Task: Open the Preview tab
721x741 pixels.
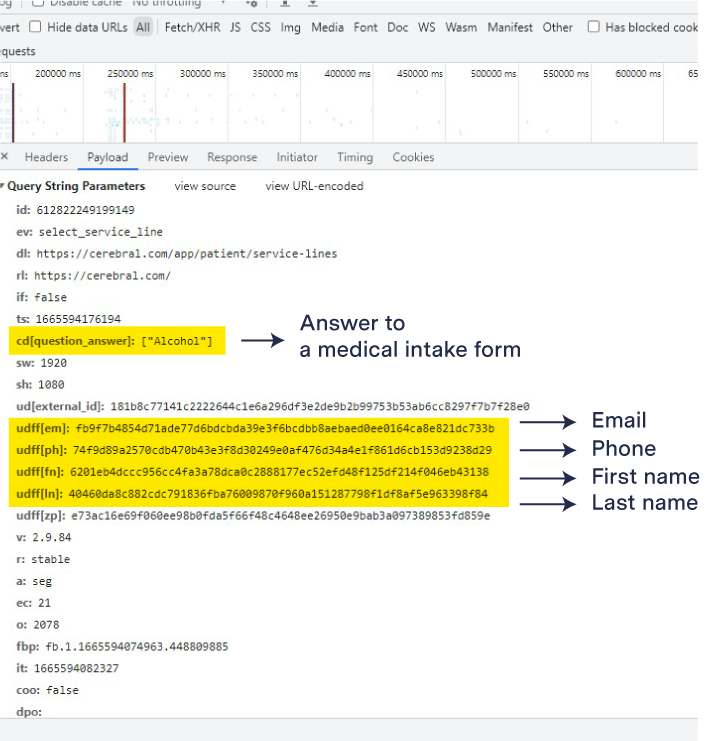Action: (x=168, y=157)
